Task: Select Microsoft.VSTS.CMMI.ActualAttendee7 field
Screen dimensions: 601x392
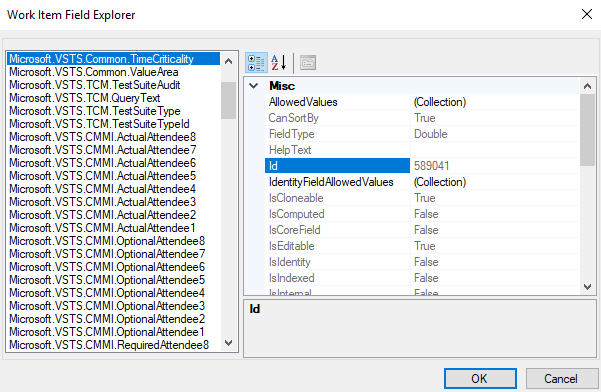Action: point(114,150)
